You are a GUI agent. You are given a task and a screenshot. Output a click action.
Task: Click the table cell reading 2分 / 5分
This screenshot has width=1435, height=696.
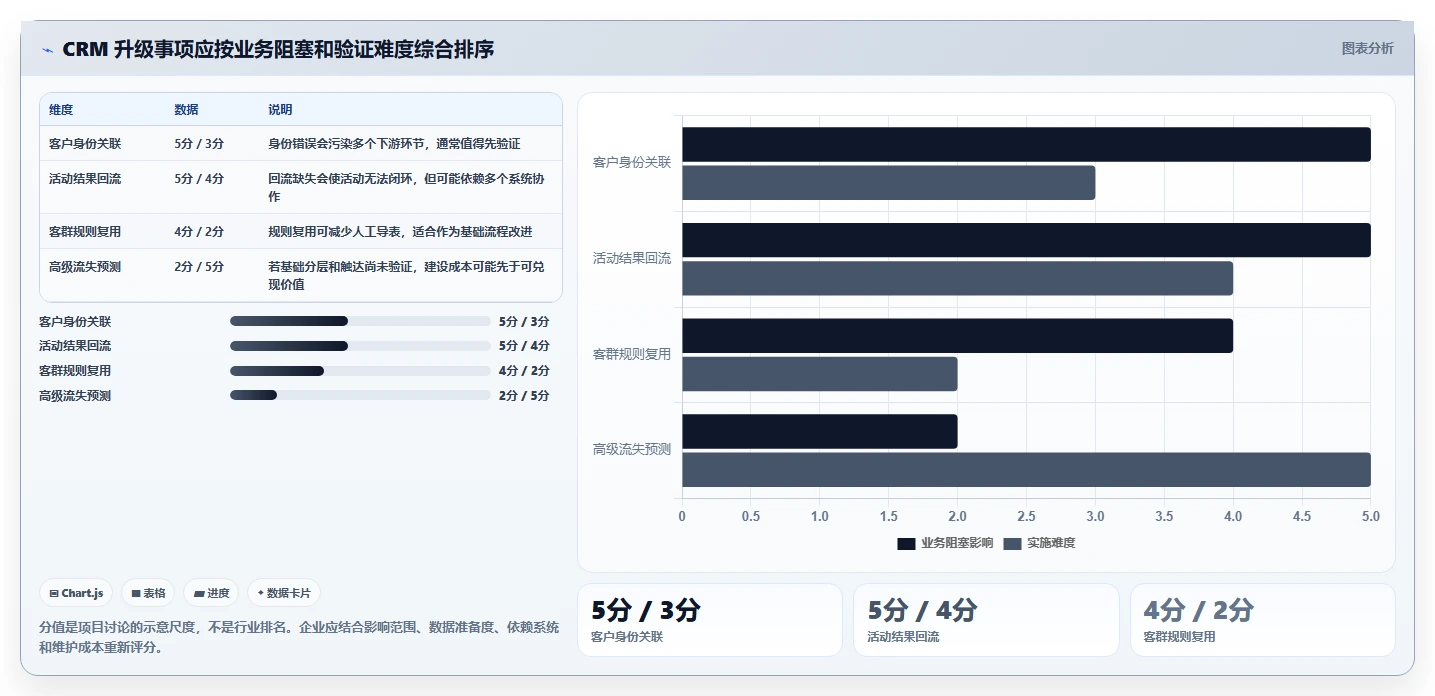tap(199, 267)
